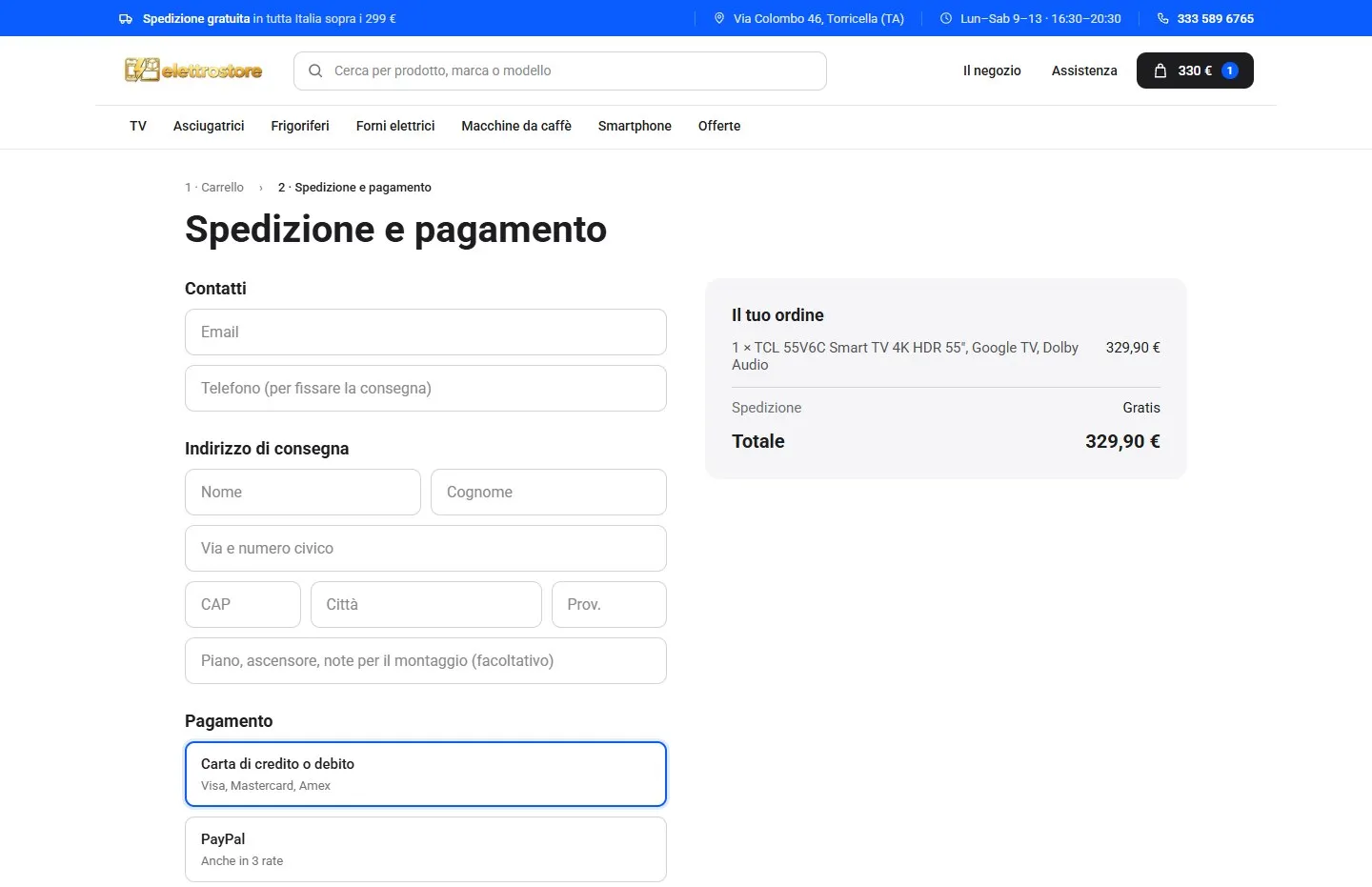Open the Frigoriferi category
1372x887 pixels.
300,126
